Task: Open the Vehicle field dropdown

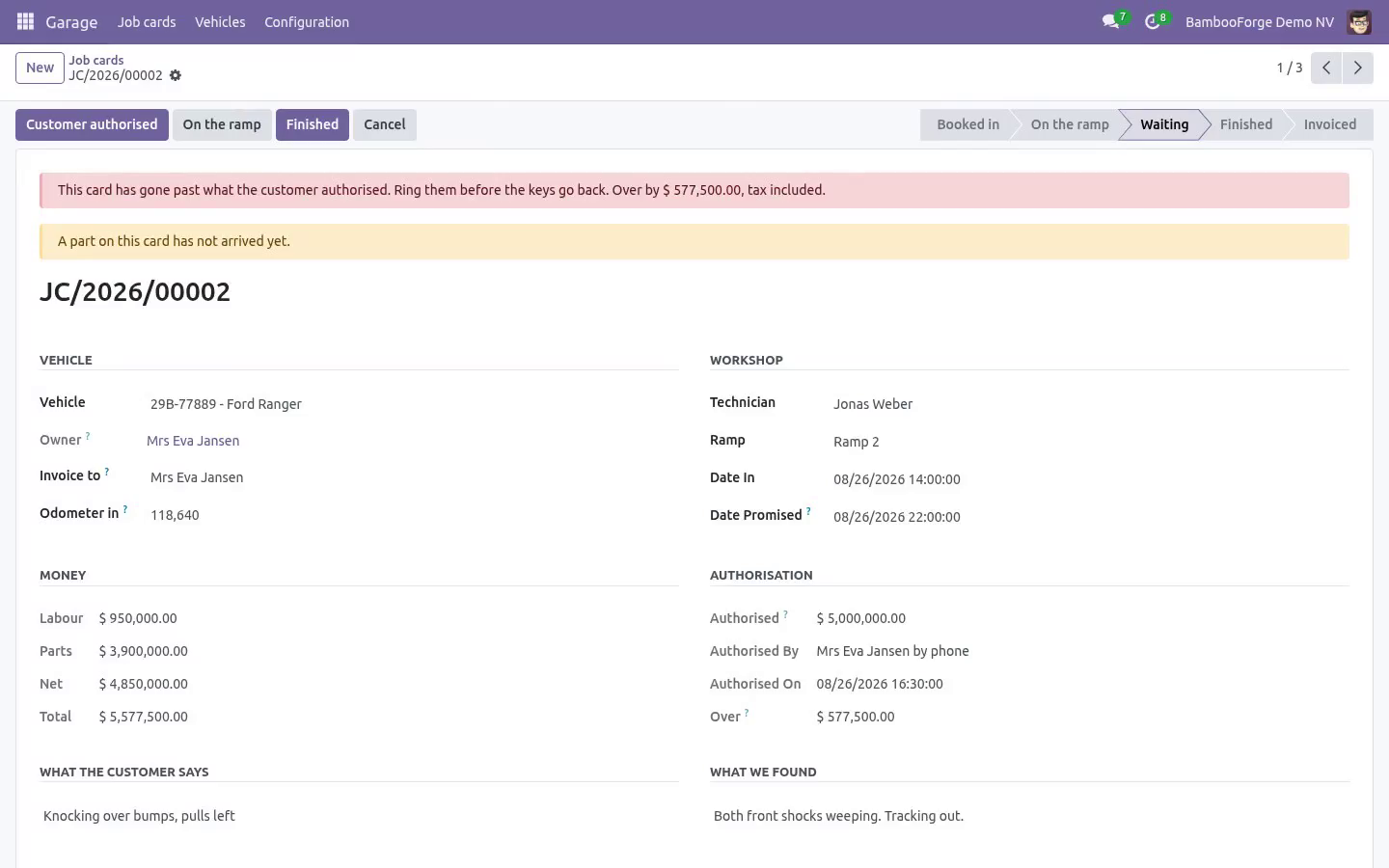Action: [x=413, y=404]
